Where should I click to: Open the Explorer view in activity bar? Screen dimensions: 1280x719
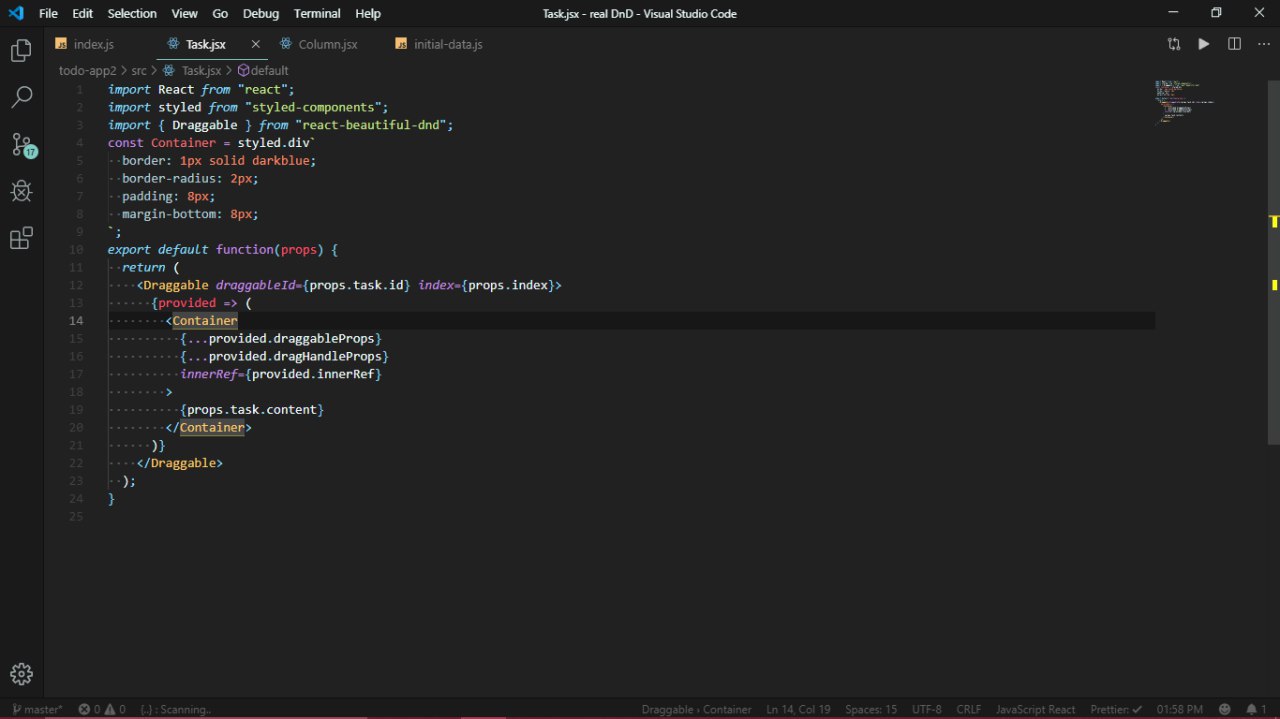[x=21, y=50]
